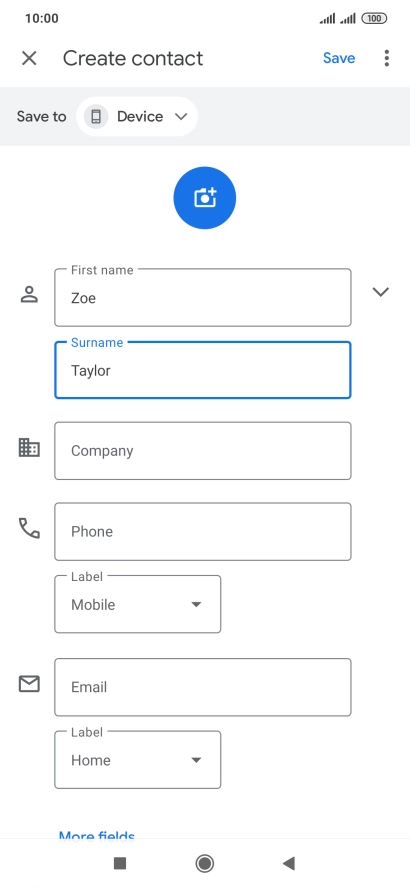The image size is (410, 888).
Task: Close the Create contact screen
Action: 29,58
